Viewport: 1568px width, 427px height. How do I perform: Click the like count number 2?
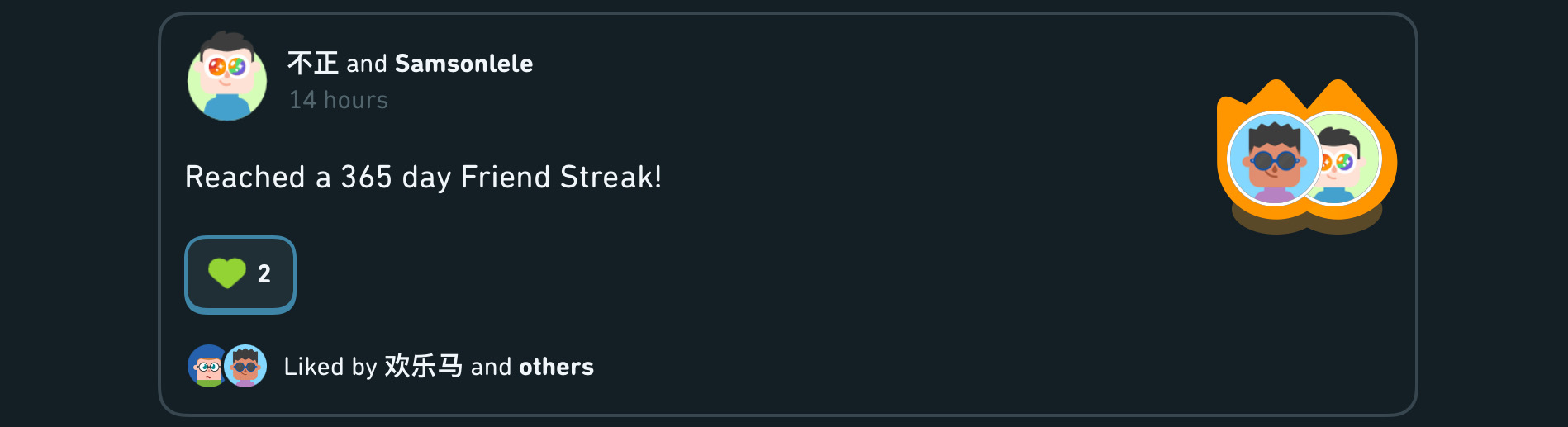pyautogui.click(x=264, y=274)
